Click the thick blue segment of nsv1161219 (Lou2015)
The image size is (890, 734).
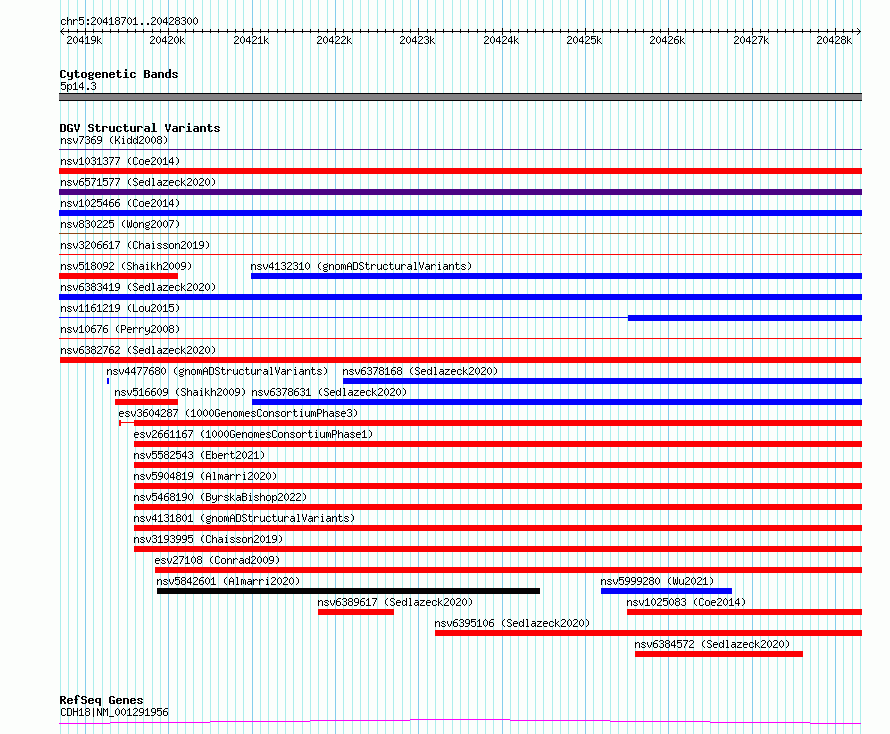745,318
